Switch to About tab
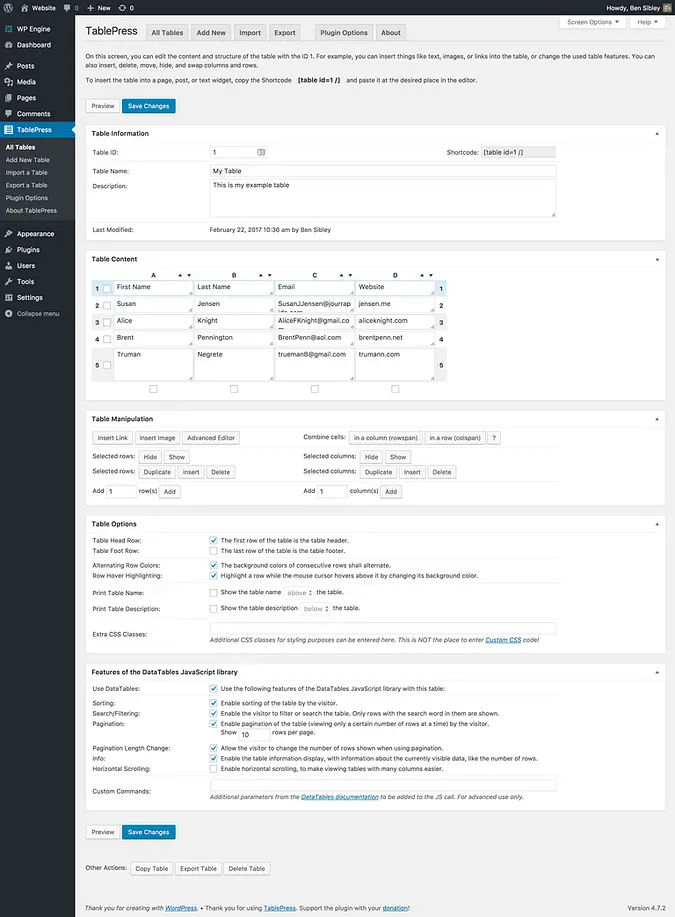This screenshot has width=675, height=917. coord(391,33)
